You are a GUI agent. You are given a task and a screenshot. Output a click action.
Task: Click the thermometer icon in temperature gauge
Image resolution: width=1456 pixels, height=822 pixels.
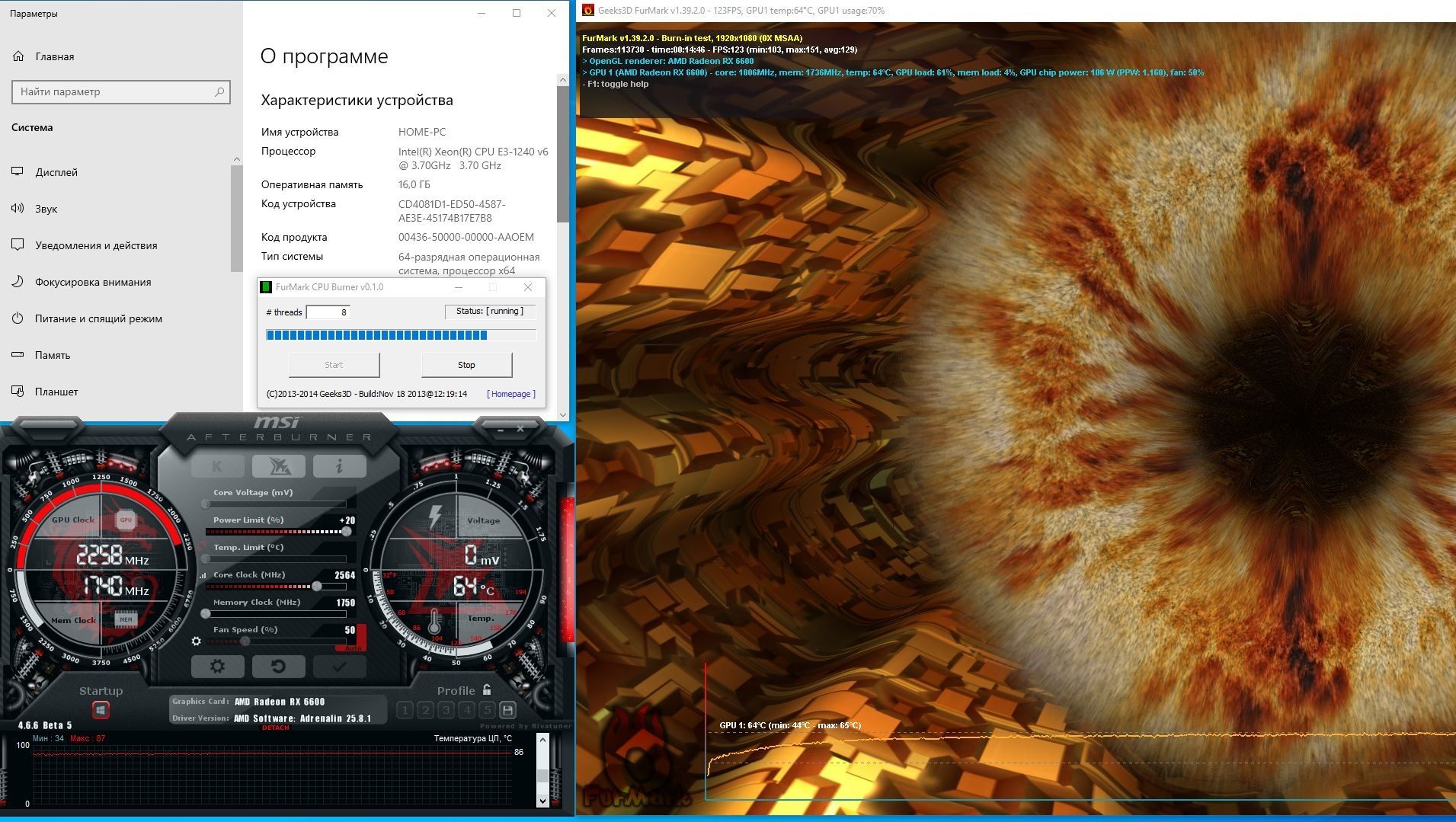[x=434, y=621]
